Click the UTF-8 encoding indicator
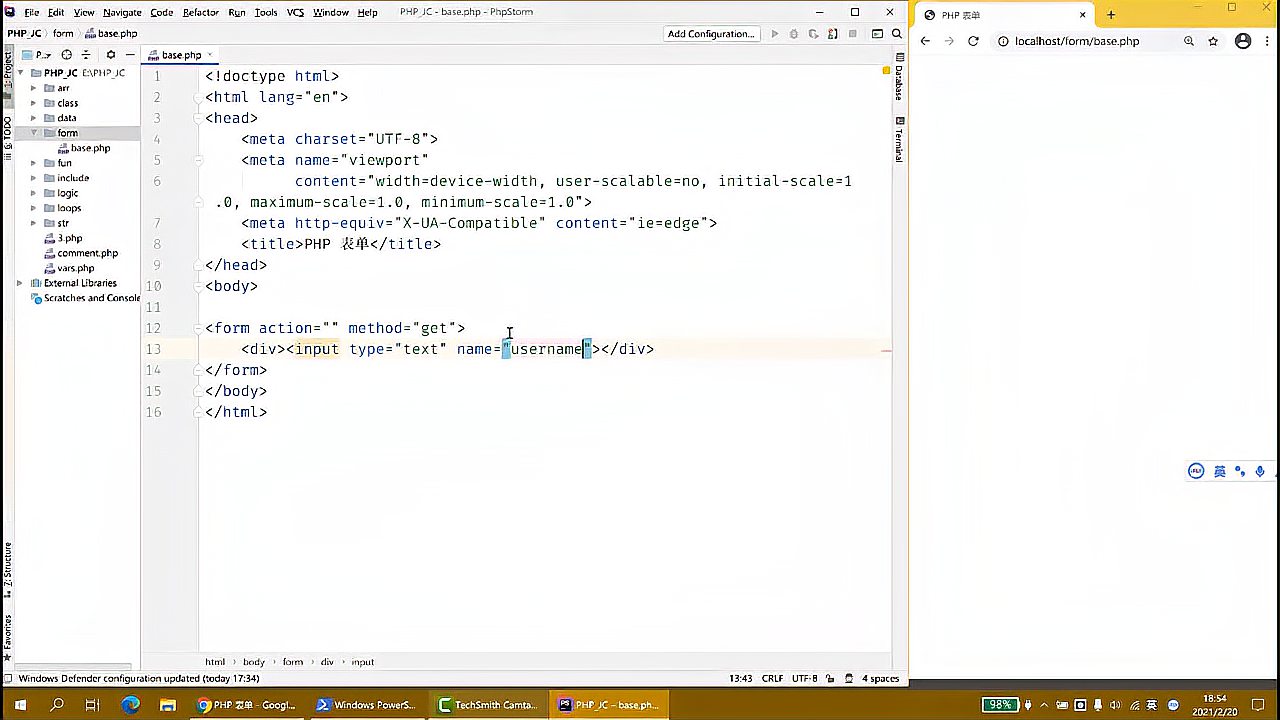The height and width of the screenshot is (720, 1280). click(x=805, y=679)
